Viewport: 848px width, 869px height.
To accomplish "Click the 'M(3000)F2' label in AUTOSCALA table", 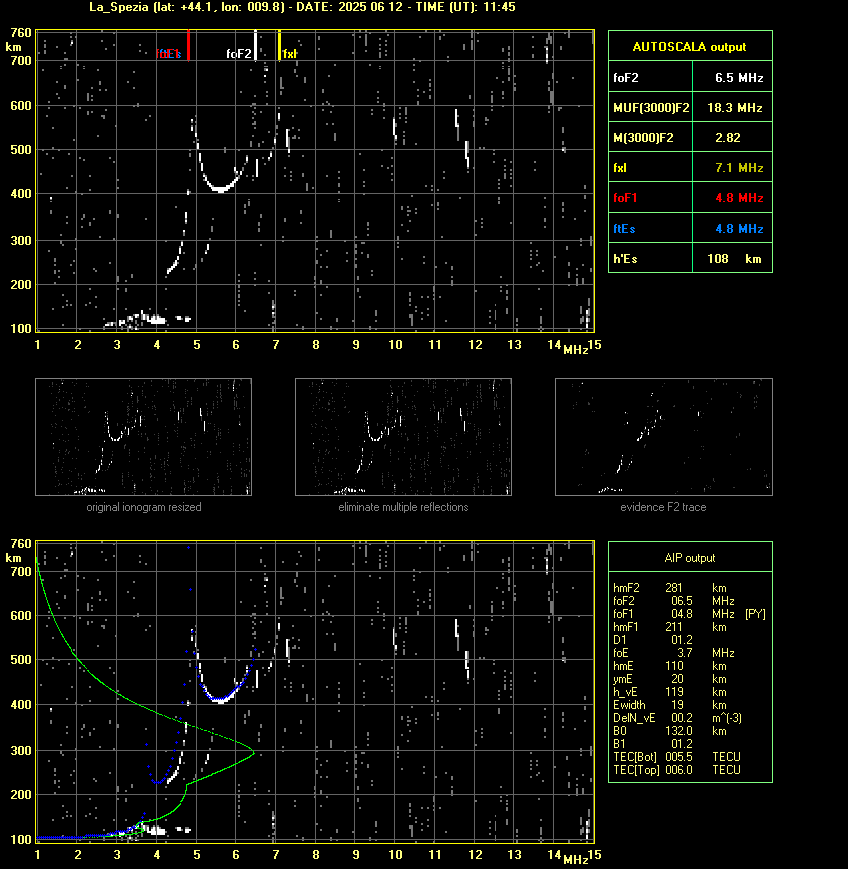I will 643,137.
